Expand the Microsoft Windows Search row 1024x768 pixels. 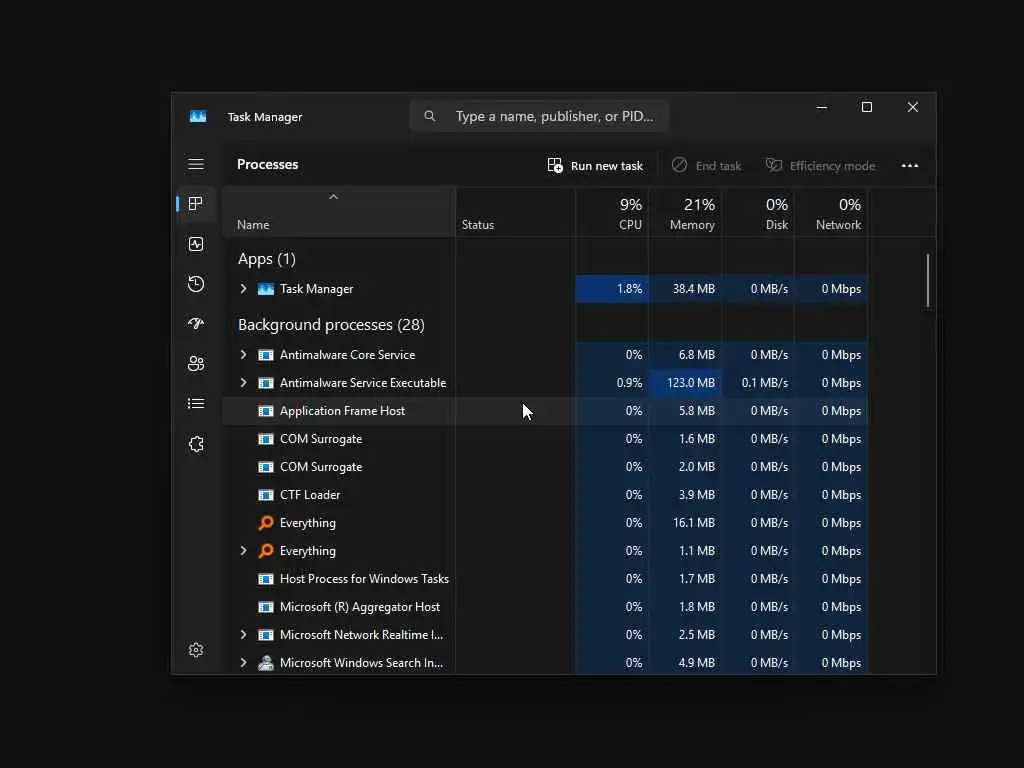pyautogui.click(x=243, y=663)
